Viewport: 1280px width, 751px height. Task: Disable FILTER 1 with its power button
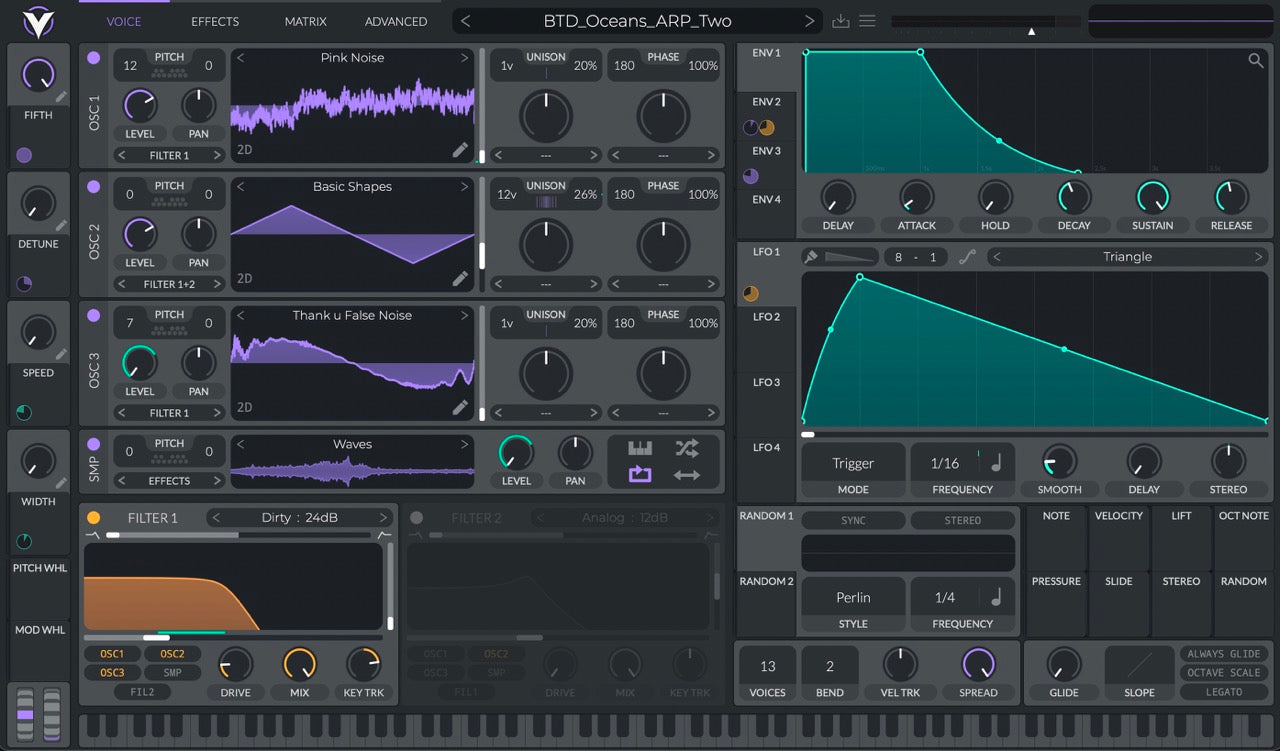point(94,518)
